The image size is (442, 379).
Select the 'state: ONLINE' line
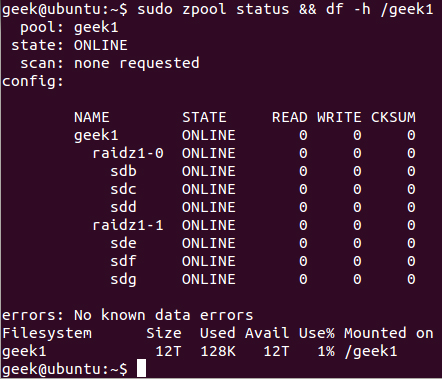[69, 45]
